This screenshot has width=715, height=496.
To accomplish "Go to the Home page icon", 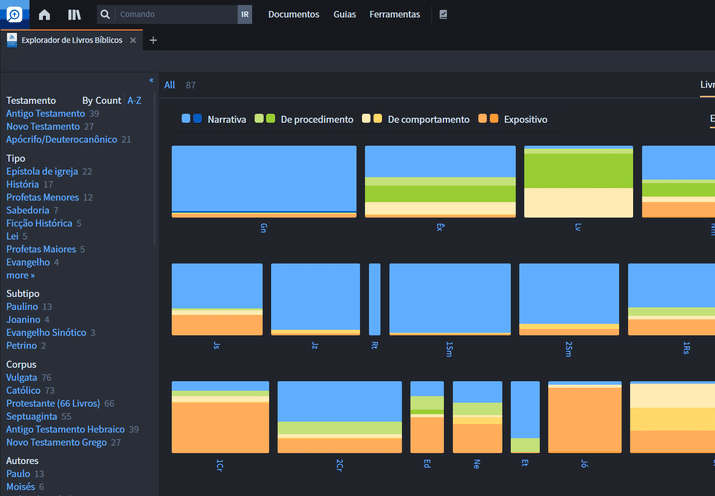I will [44, 15].
